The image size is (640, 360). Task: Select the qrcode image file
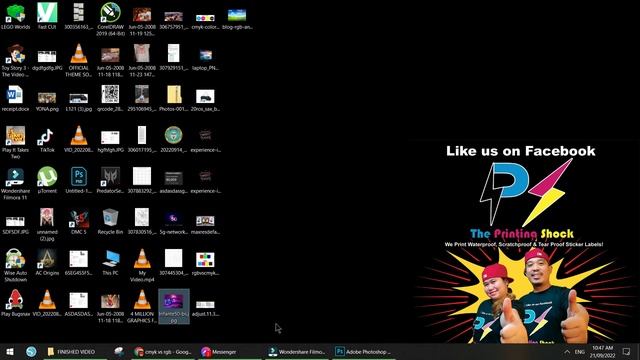[110, 98]
